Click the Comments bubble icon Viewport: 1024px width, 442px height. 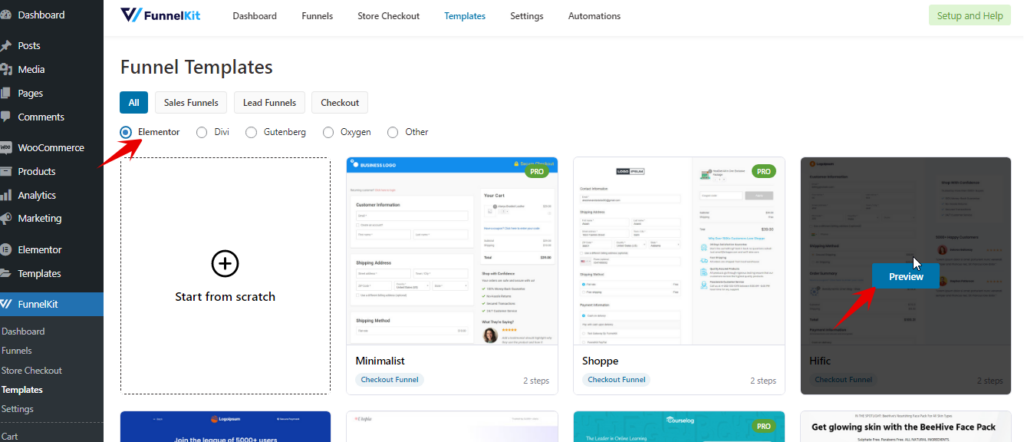[5, 117]
